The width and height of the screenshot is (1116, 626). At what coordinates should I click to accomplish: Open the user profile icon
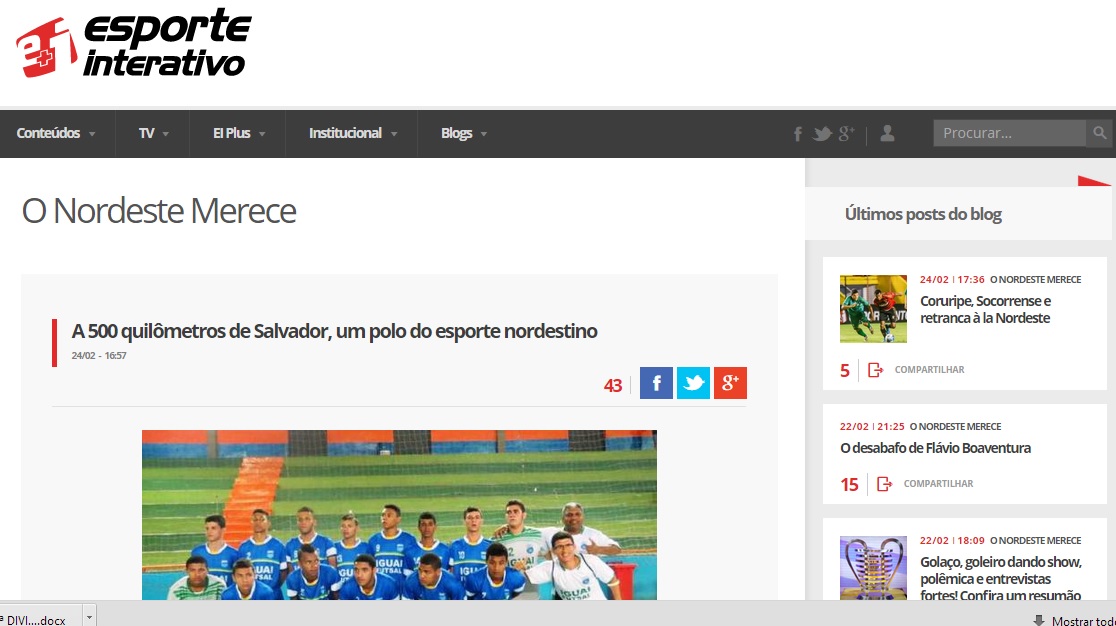(x=887, y=133)
